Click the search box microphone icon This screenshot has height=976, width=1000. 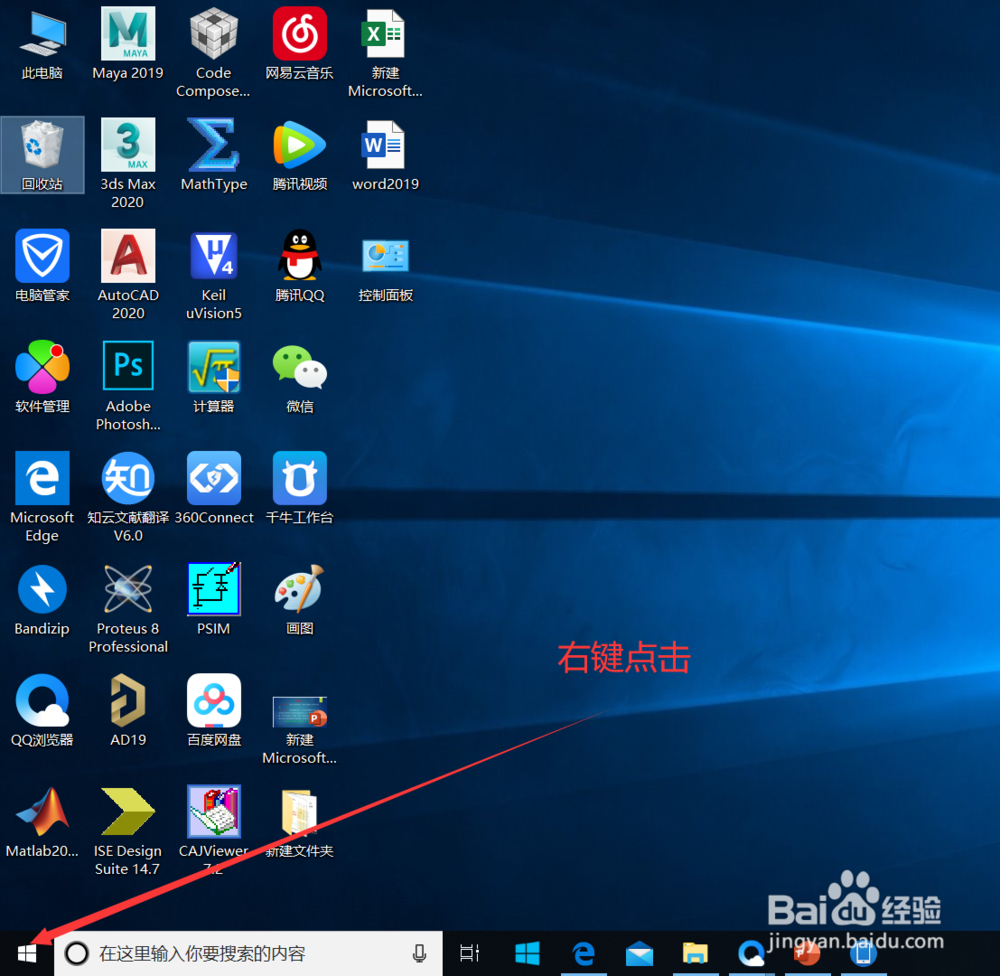tap(419, 954)
